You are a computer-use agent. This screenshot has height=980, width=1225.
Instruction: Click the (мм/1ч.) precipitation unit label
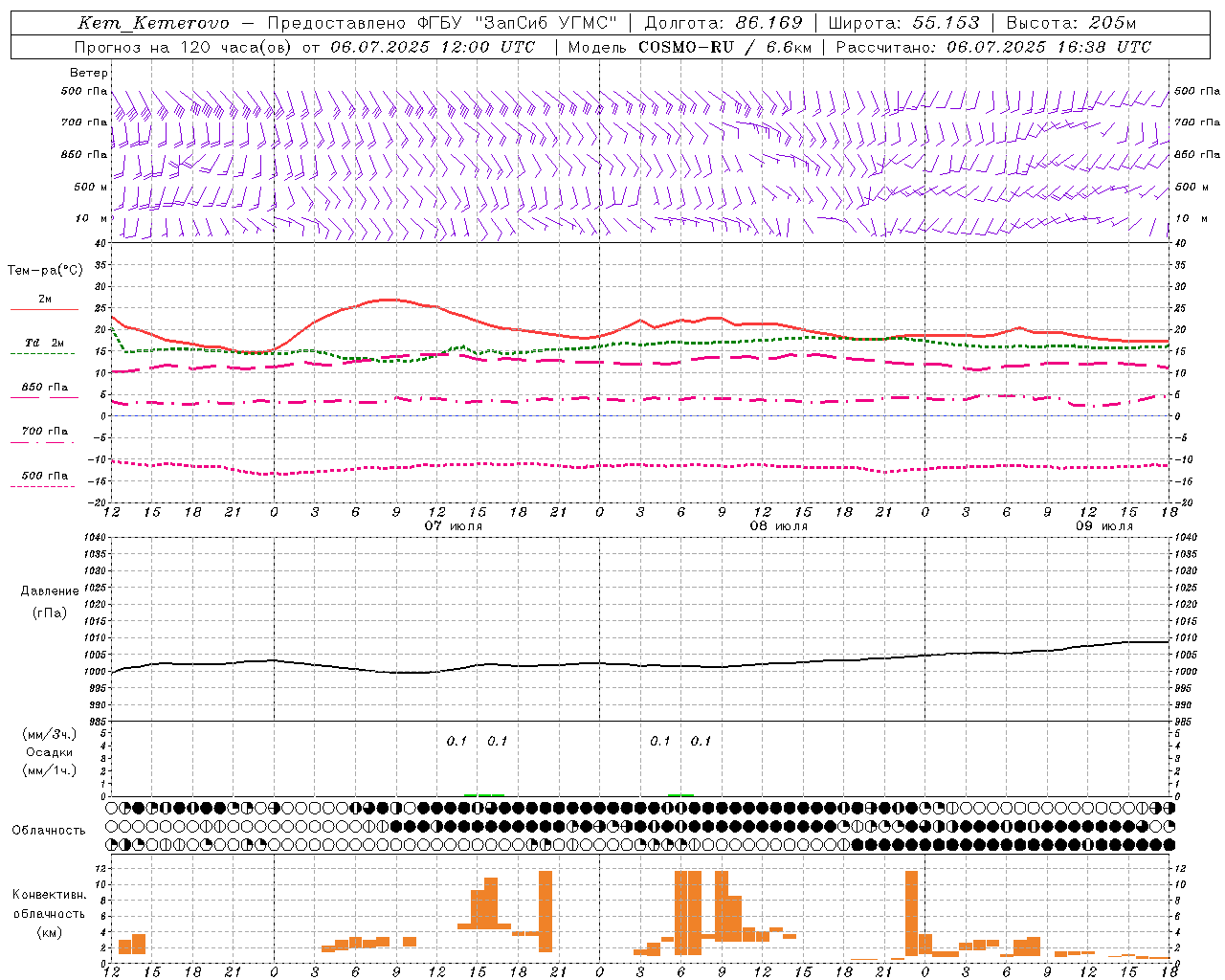point(49,770)
